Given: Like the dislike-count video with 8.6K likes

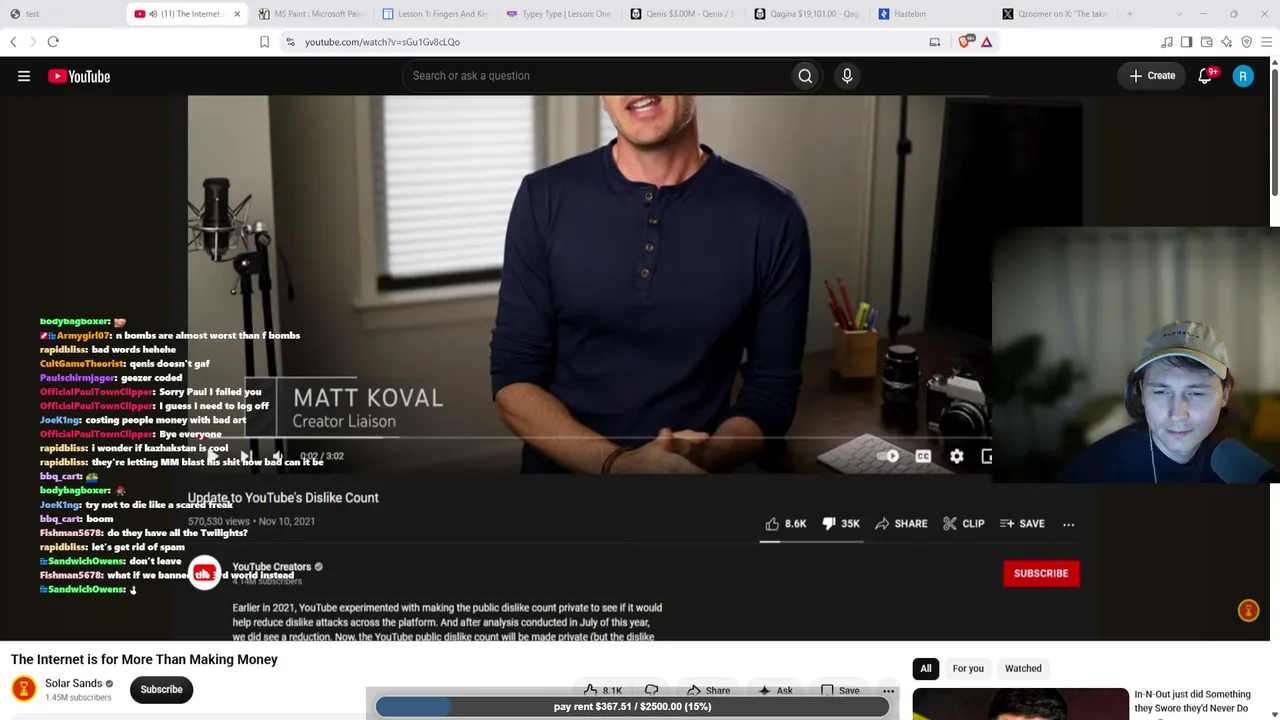Looking at the screenshot, I should click(x=785, y=524).
